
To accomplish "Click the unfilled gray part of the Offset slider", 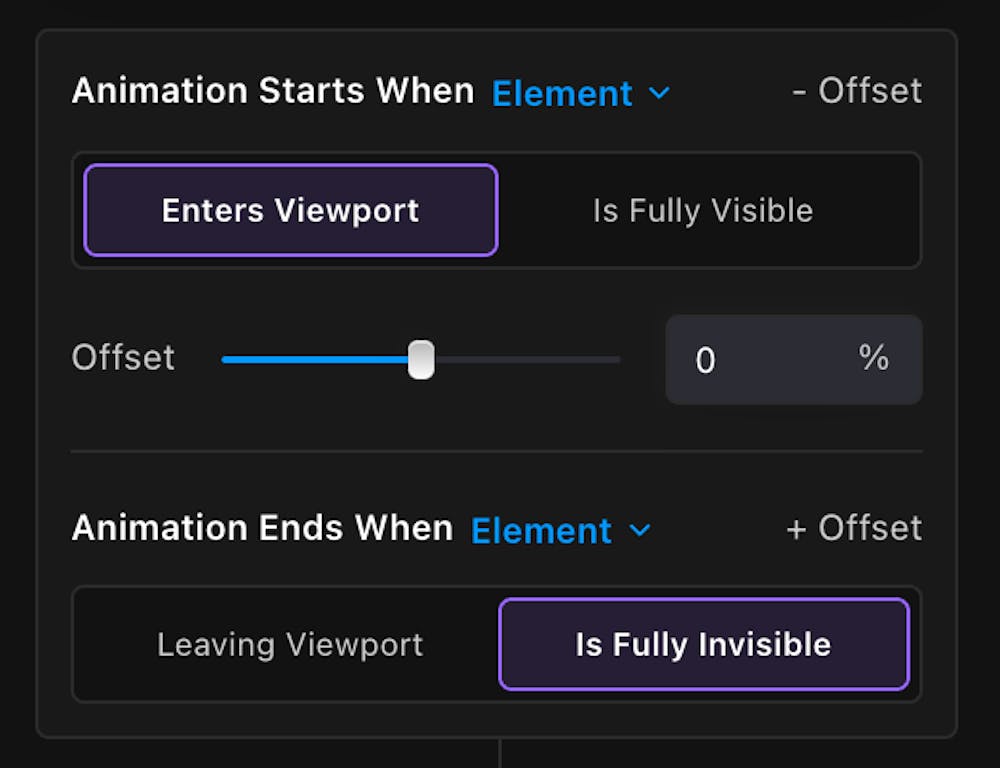I will pos(530,359).
